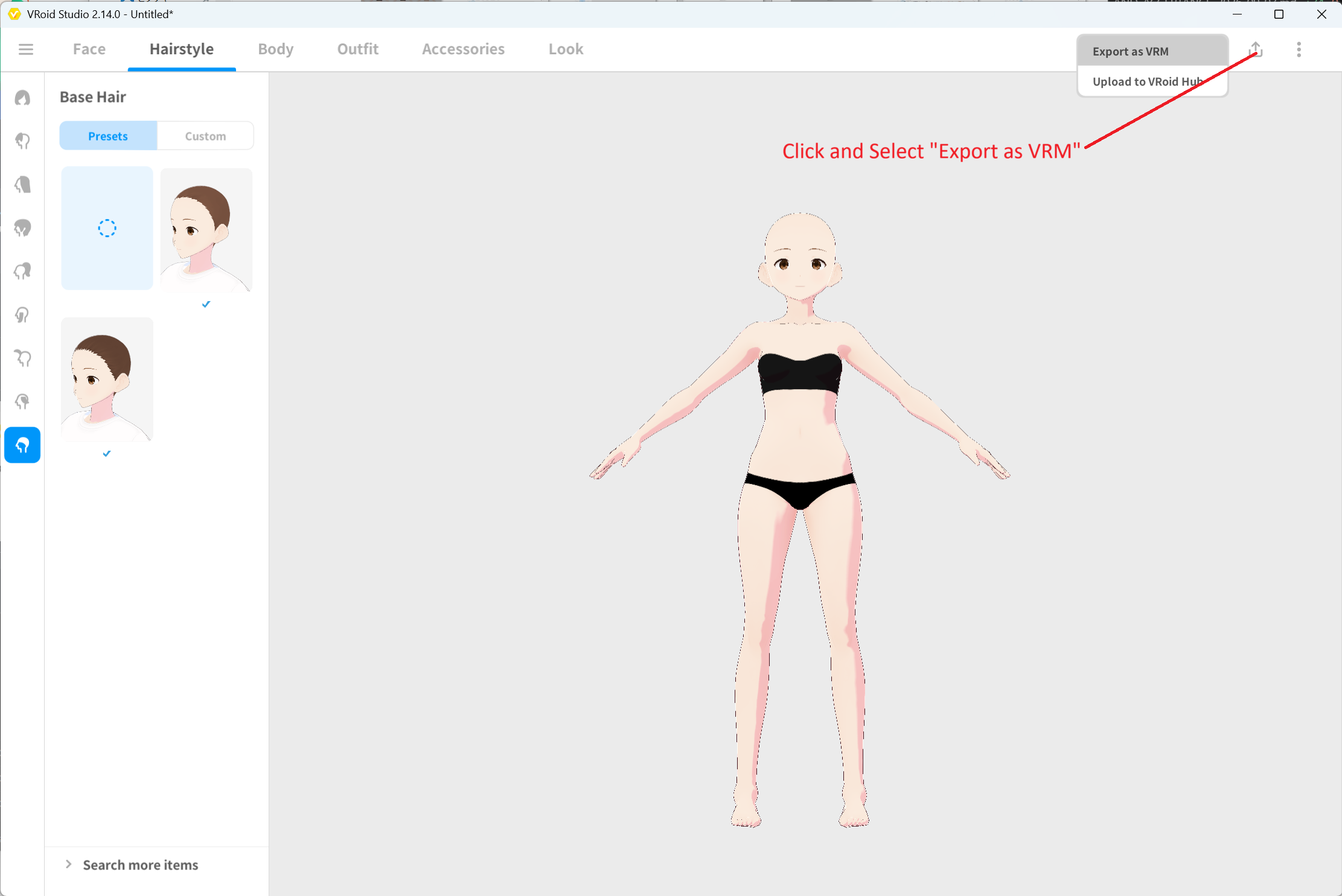This screenshot has width=1342, height=896.
Task: Show the Presets base hair list
Action: (108, 136)
